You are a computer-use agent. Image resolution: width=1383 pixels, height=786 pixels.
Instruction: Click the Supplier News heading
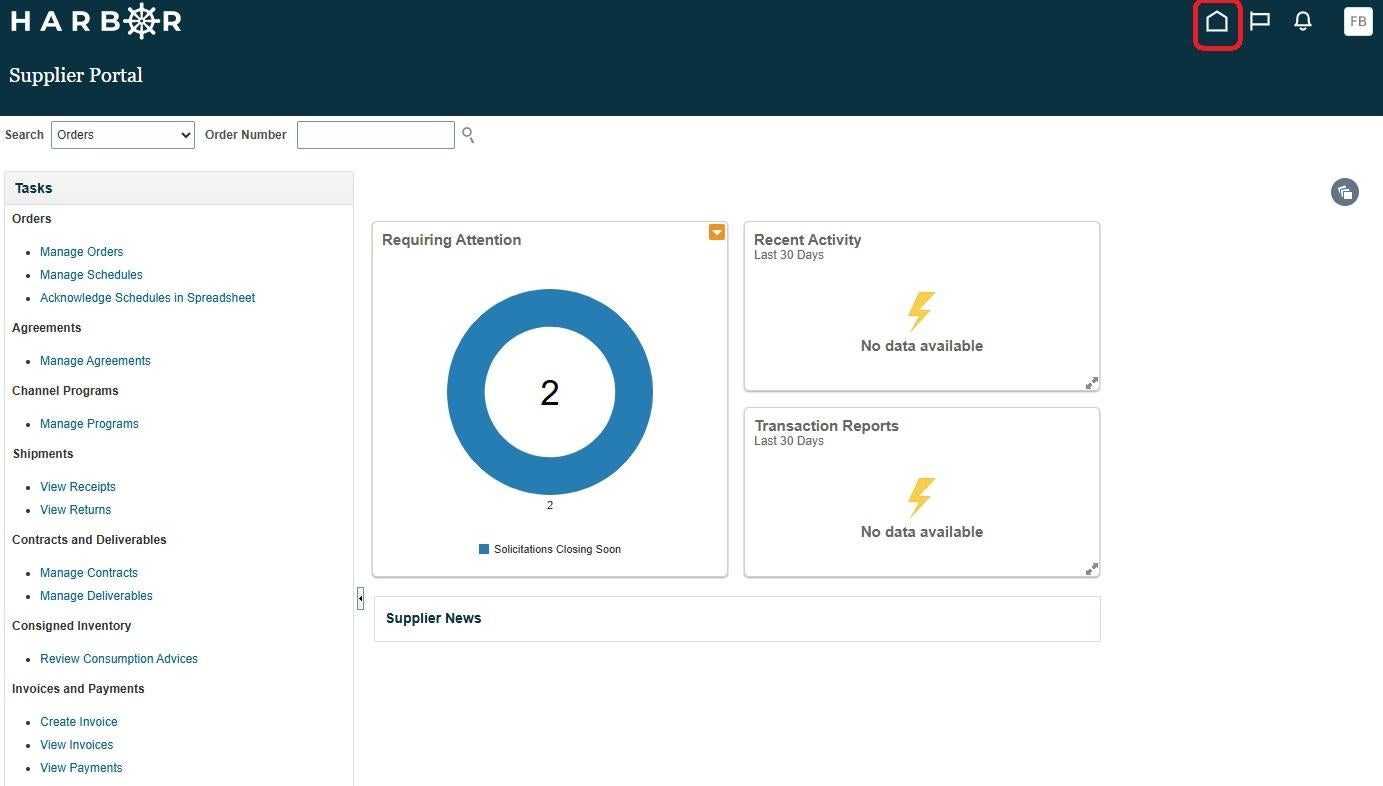point(434,618)
